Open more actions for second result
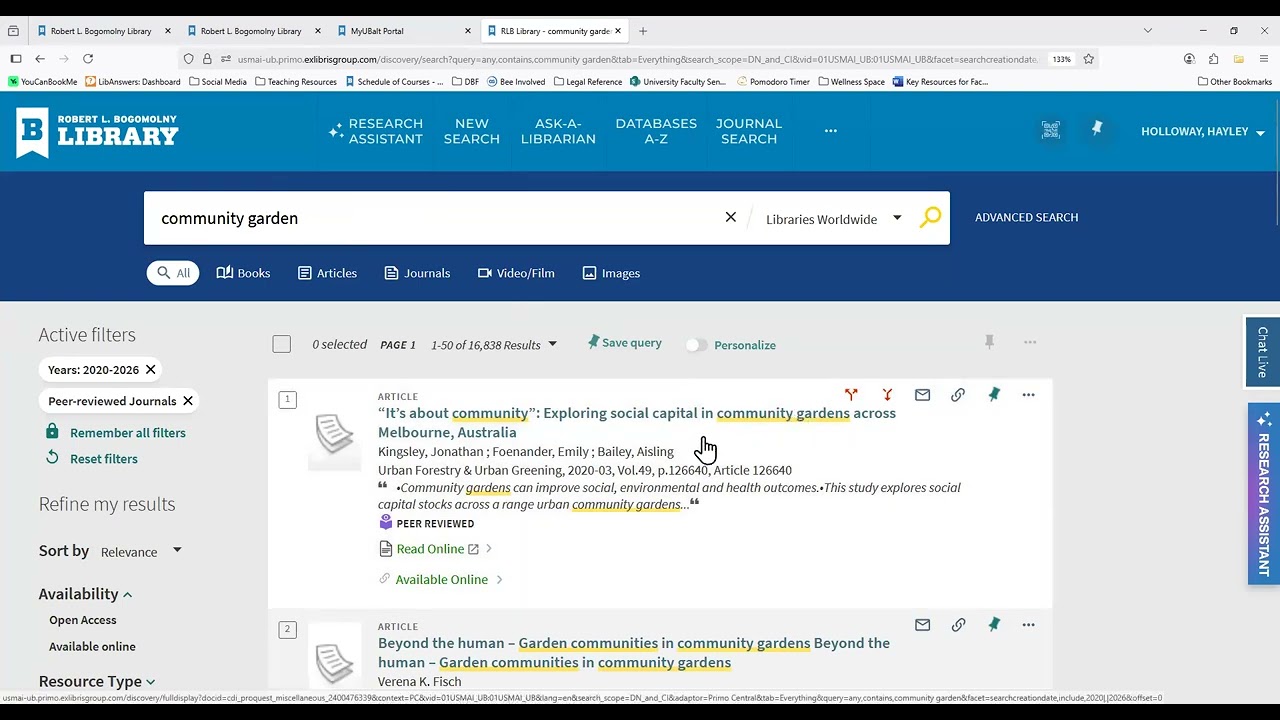This screenshot has height=720, width=1280. point(1028,625)
